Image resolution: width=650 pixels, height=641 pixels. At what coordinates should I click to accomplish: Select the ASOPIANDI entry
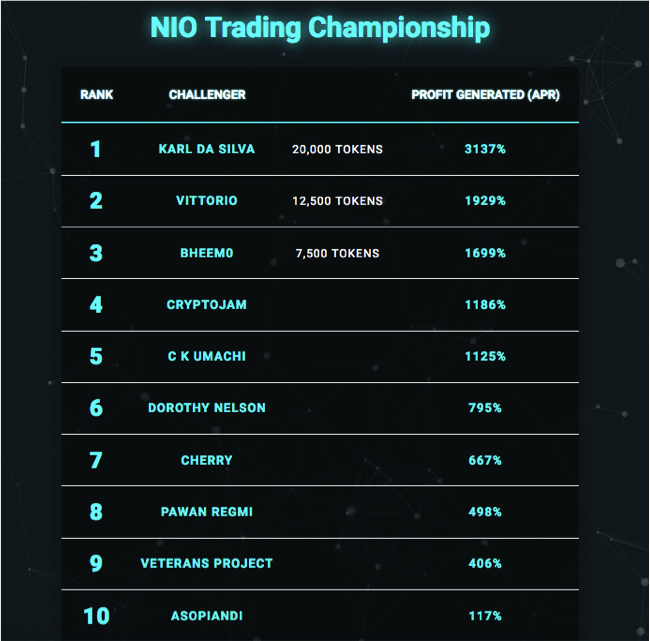tap(207, 616)
